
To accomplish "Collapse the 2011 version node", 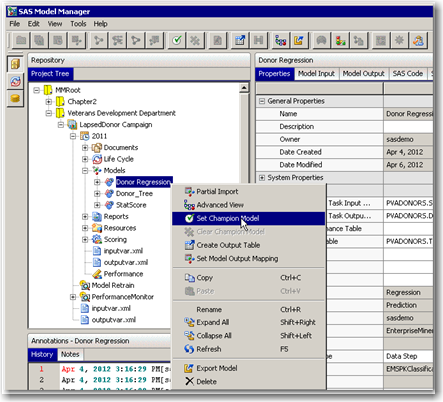I will [x=73, y=136].
